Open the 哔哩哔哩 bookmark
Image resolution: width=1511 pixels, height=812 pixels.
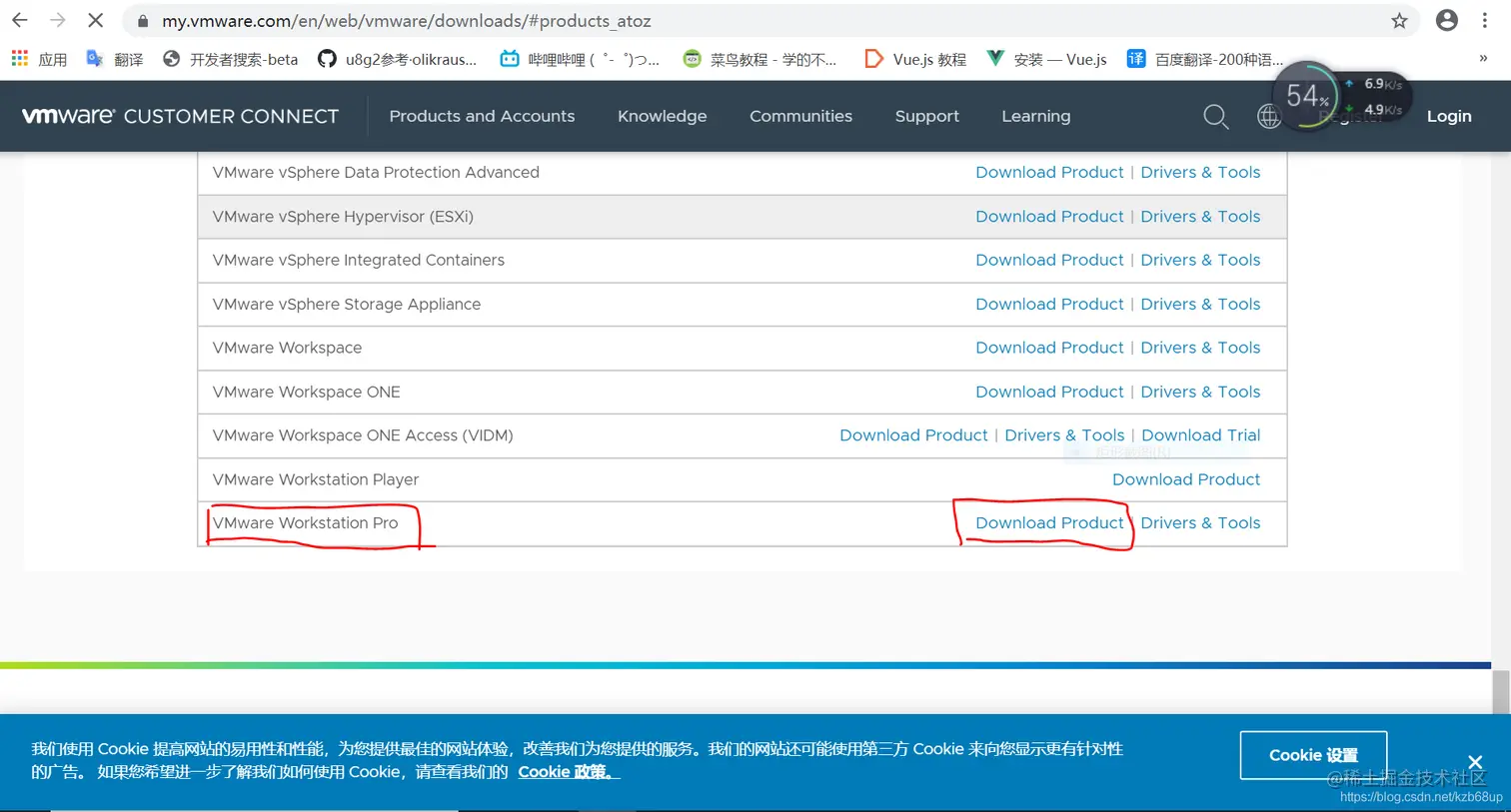click(x=580, y=59)
